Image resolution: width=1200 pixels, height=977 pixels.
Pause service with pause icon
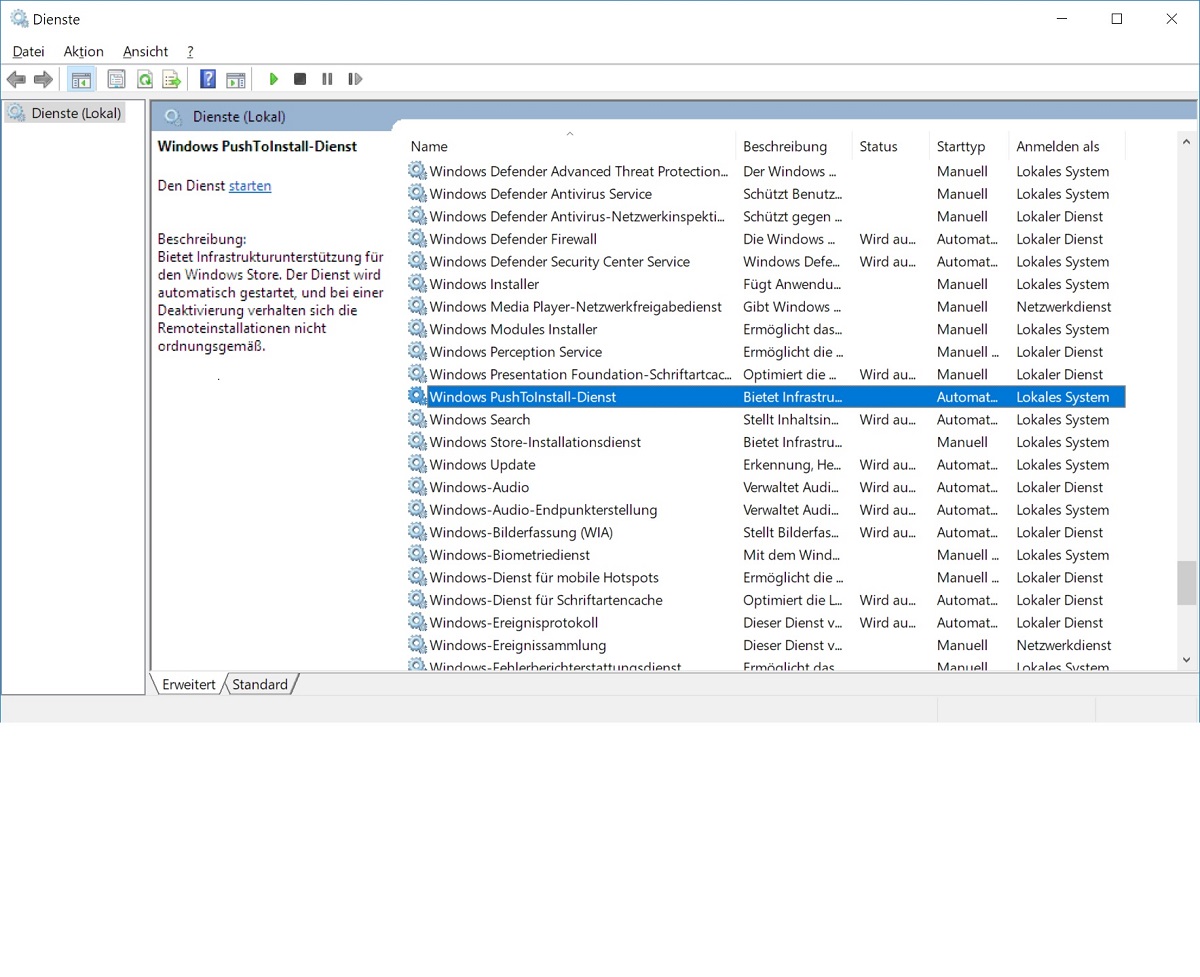[327, 79]
